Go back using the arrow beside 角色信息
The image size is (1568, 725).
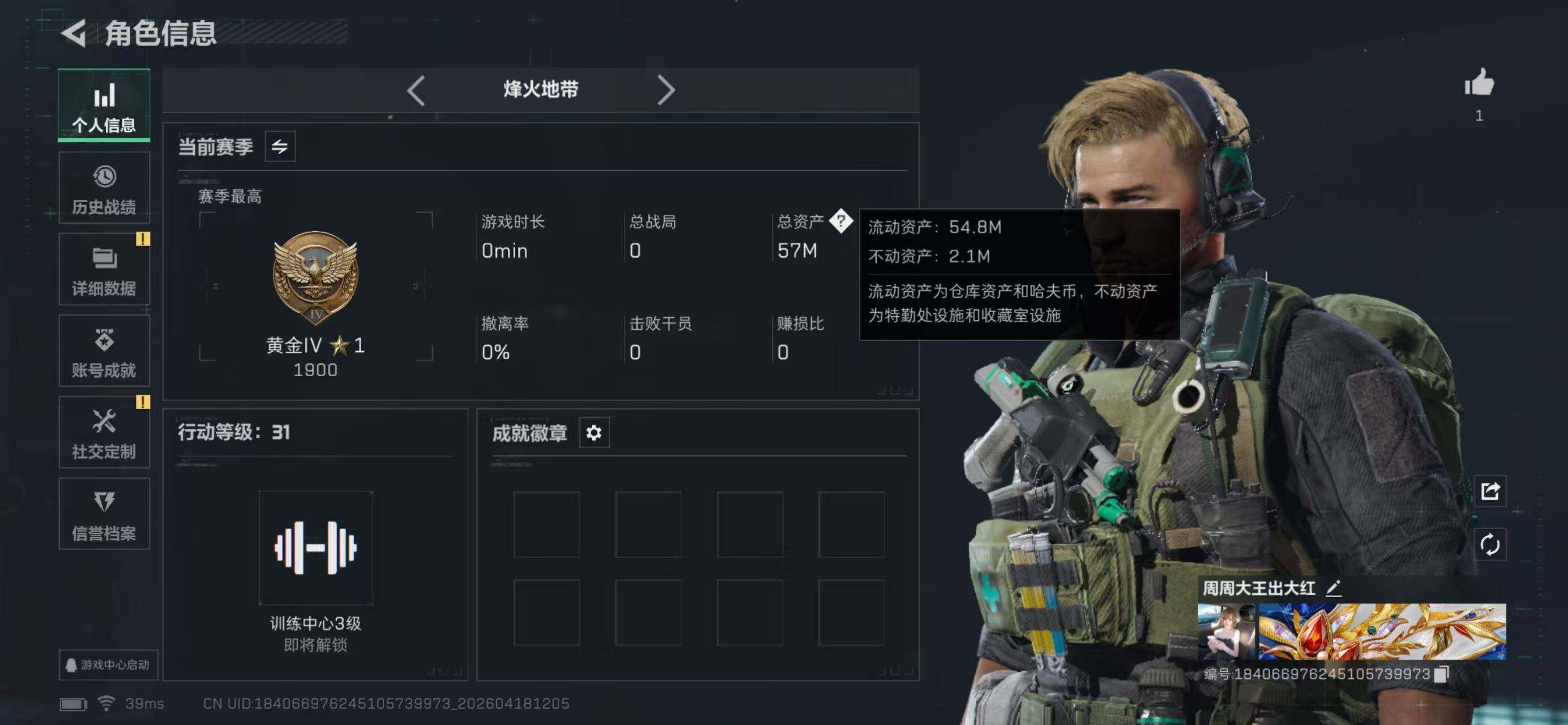(x=74, y=33)
